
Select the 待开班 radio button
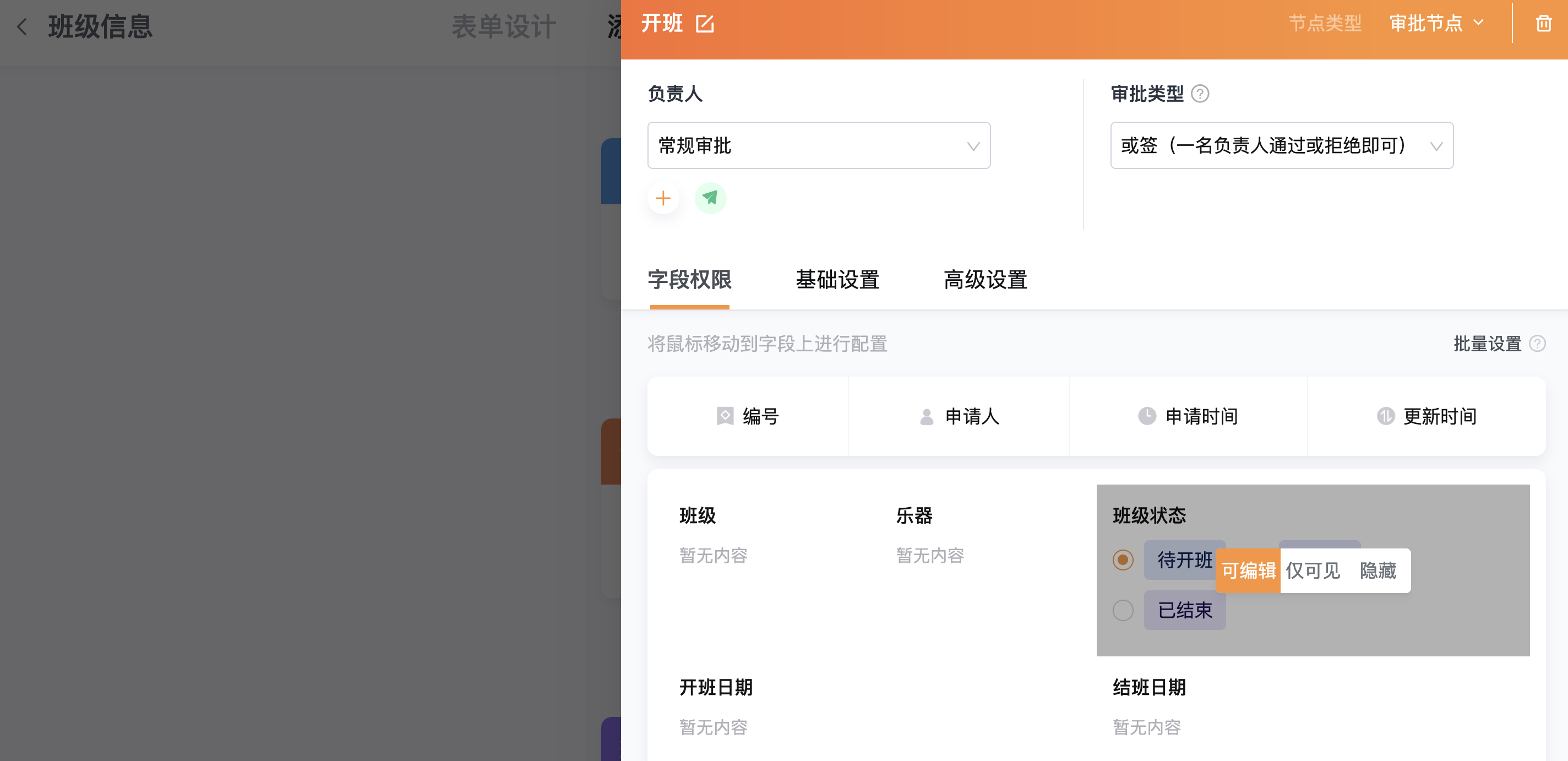[x=1123, y=560]
